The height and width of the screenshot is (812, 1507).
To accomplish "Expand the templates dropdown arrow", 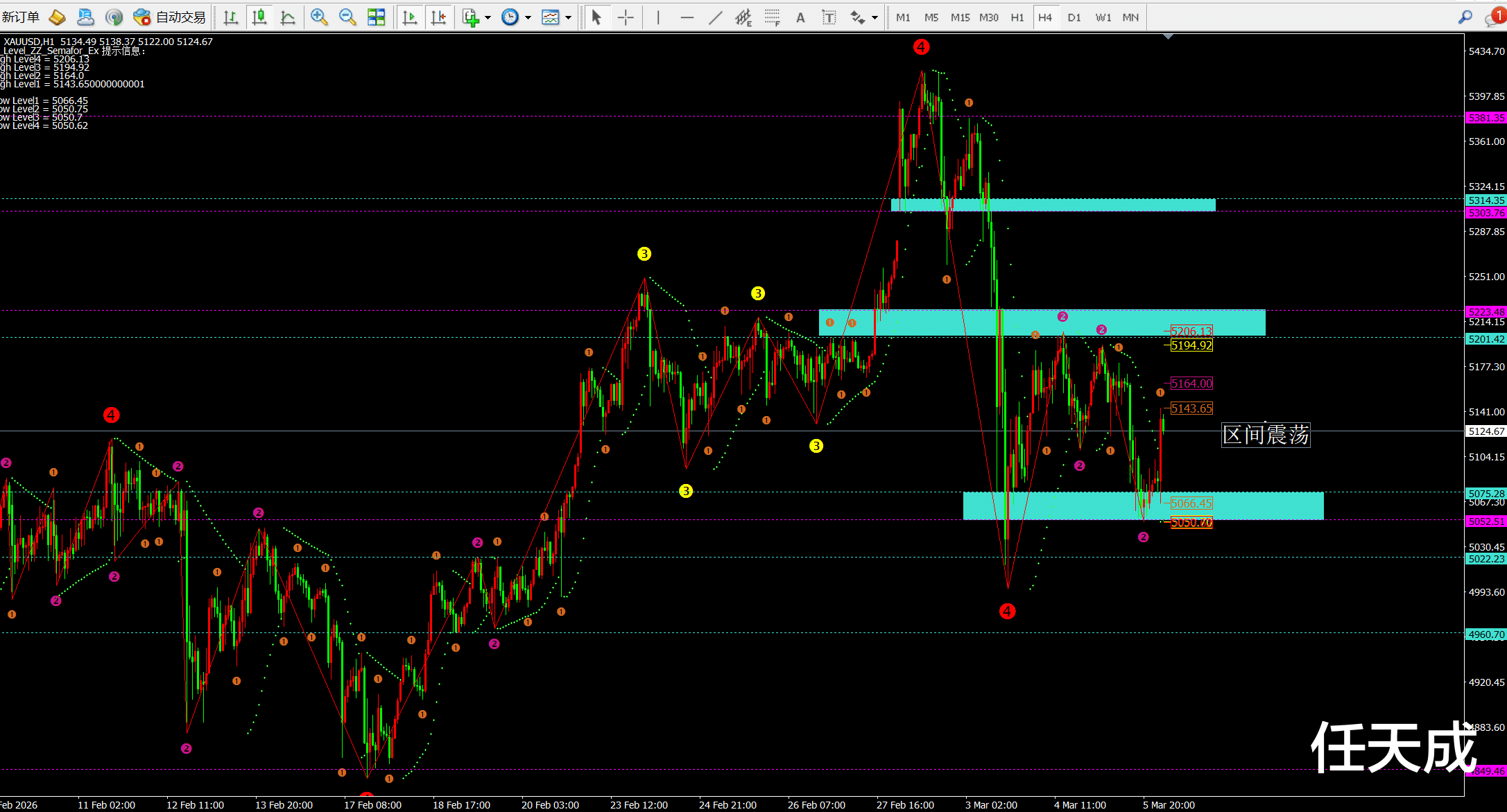I will (569, 17).
